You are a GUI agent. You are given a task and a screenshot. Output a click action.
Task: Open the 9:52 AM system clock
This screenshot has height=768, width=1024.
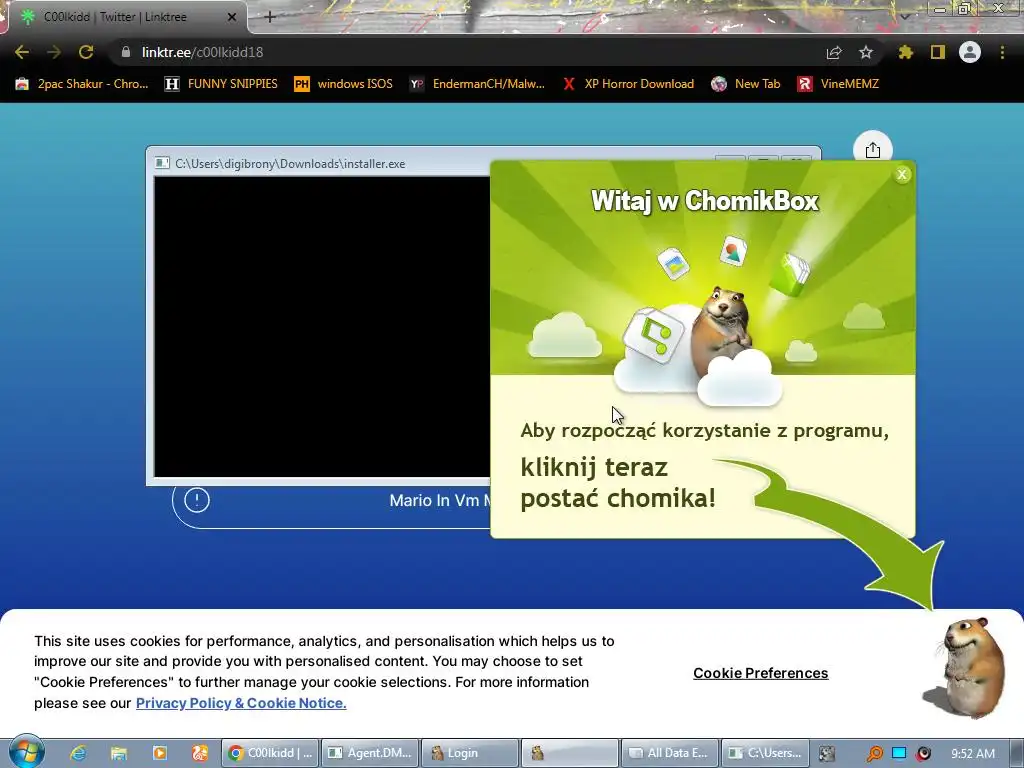(973, 754)
